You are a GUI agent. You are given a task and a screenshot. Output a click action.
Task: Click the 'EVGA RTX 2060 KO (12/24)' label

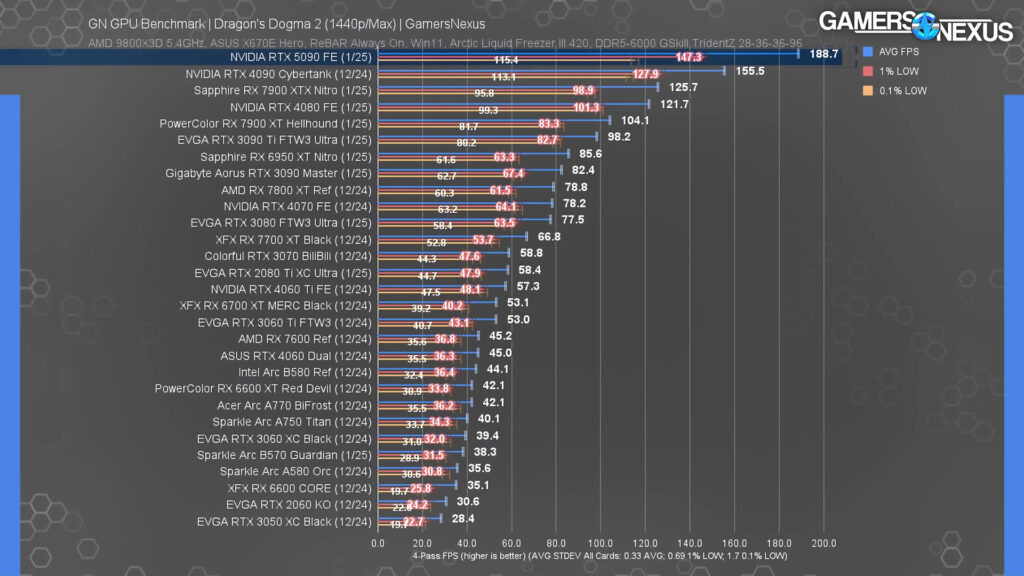[x=298, y=505]
